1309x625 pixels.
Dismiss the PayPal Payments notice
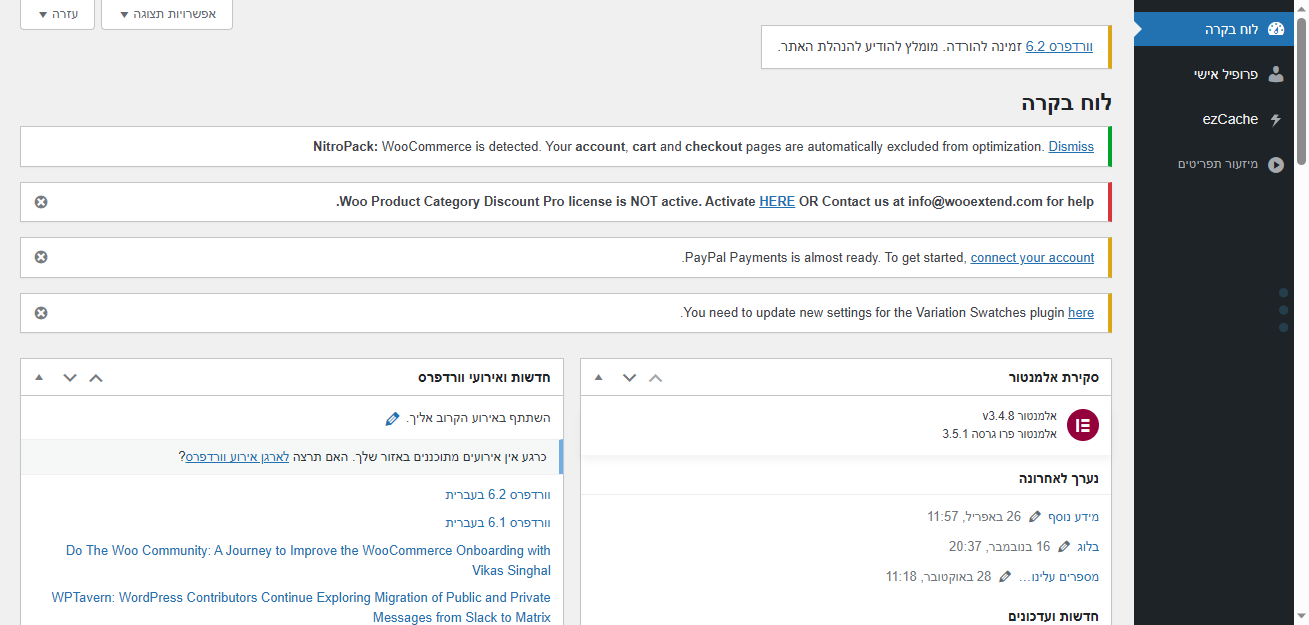tap(41, 257)
